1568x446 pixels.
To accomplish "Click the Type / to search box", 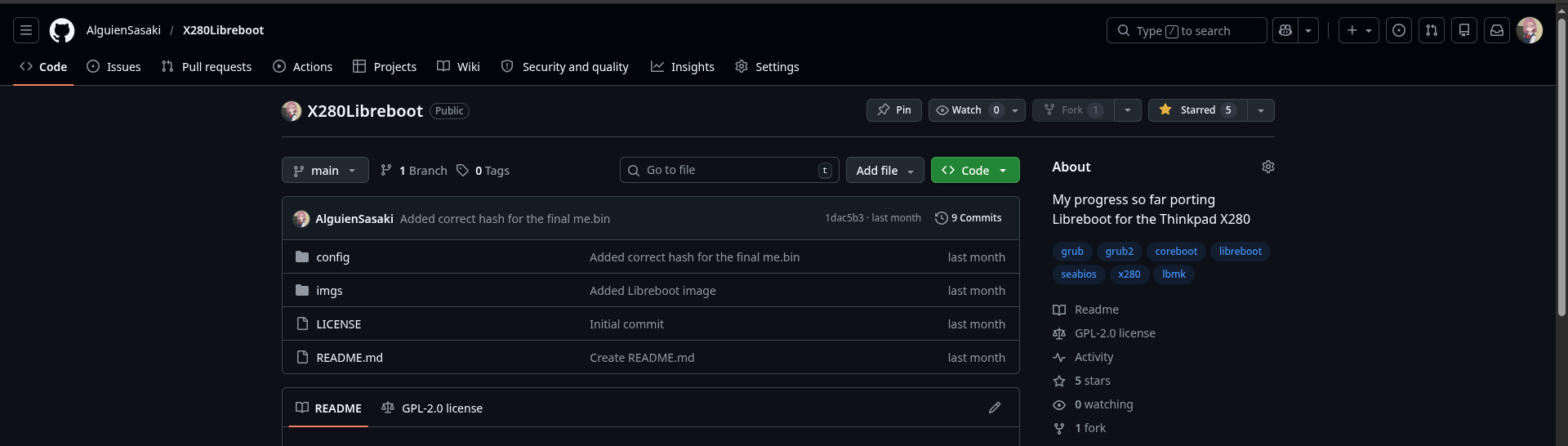I will tap(1187, 30).
